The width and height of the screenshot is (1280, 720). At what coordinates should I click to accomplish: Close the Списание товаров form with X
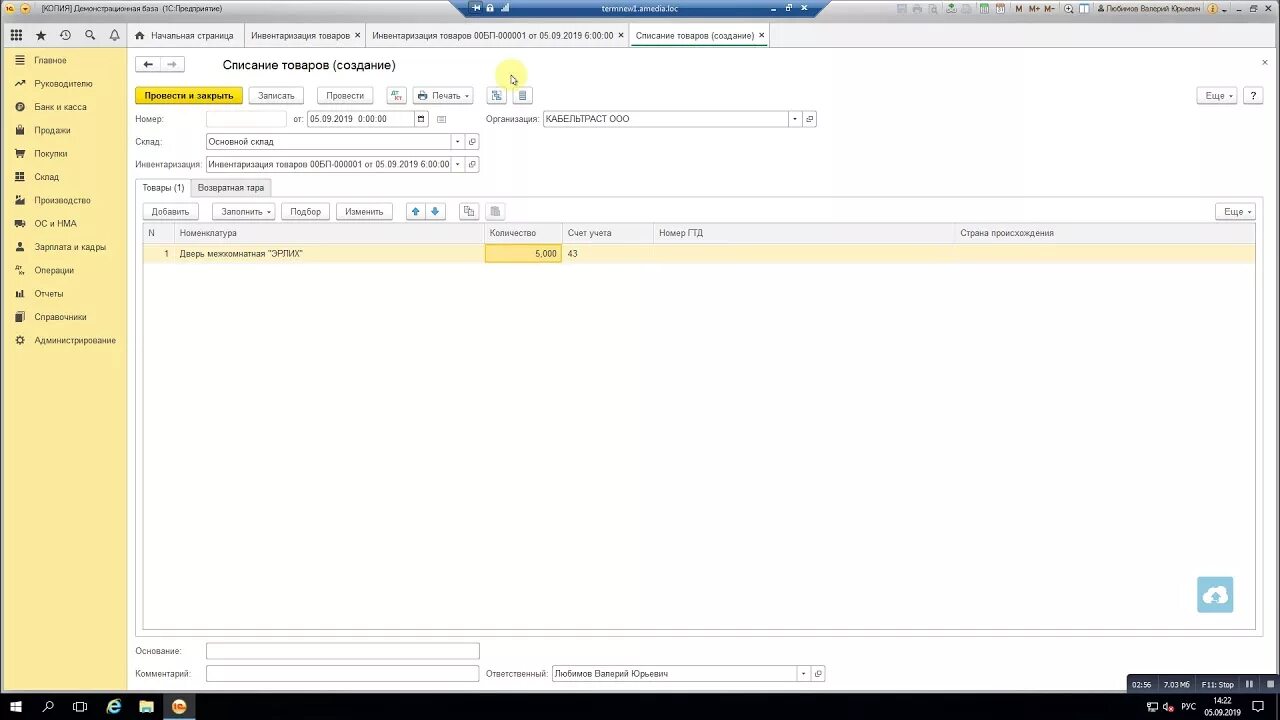1264,63
